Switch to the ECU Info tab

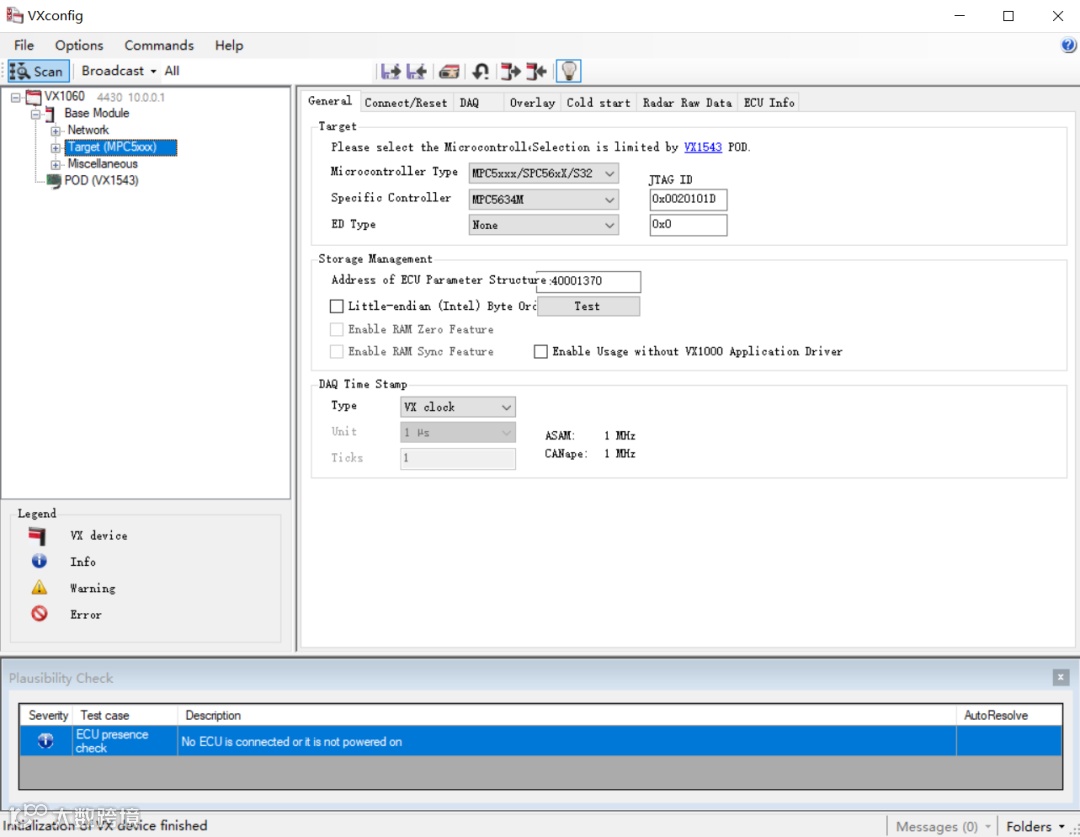pos(769,103)
